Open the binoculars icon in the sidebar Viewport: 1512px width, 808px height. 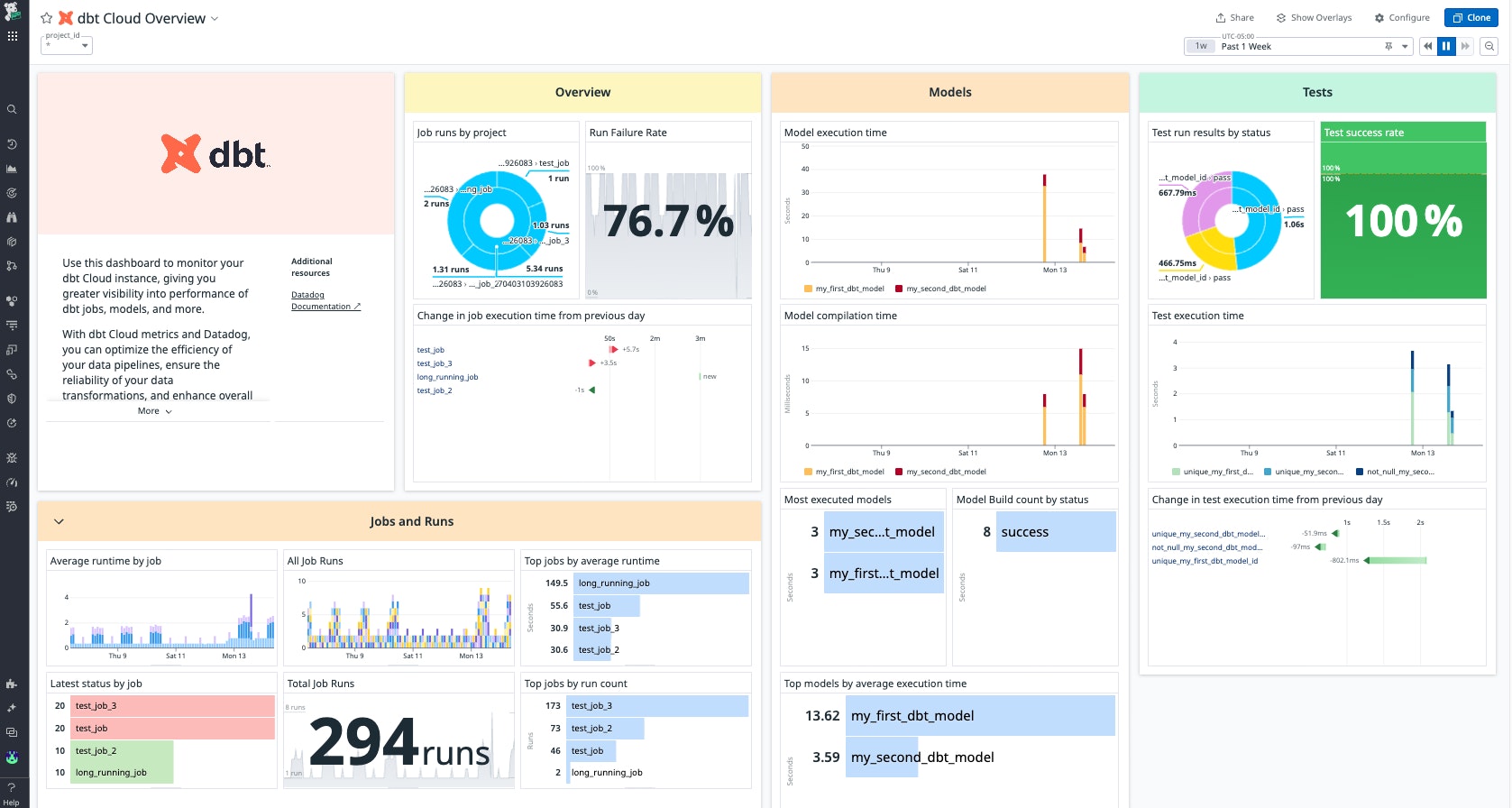point(12,217)
